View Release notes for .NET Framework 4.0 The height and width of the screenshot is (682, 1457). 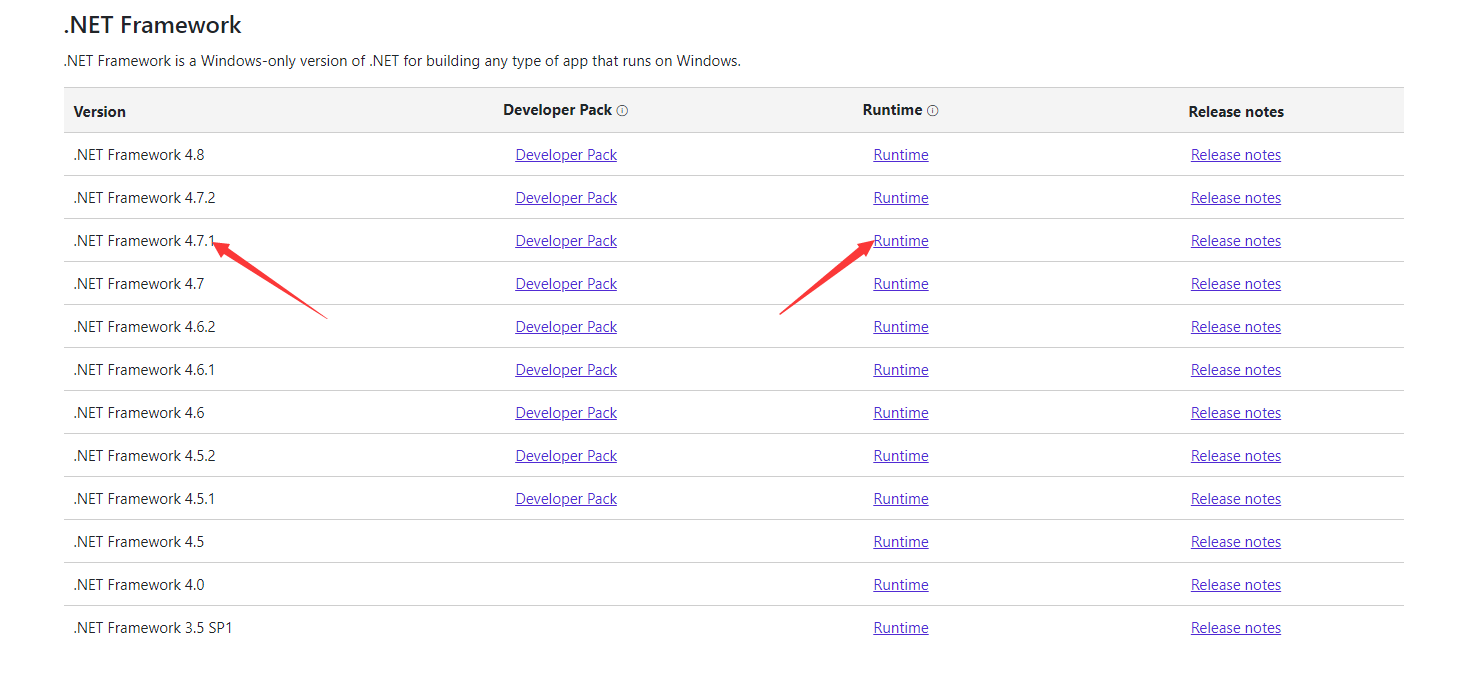pyautogui.click(x=1236, y=585)
